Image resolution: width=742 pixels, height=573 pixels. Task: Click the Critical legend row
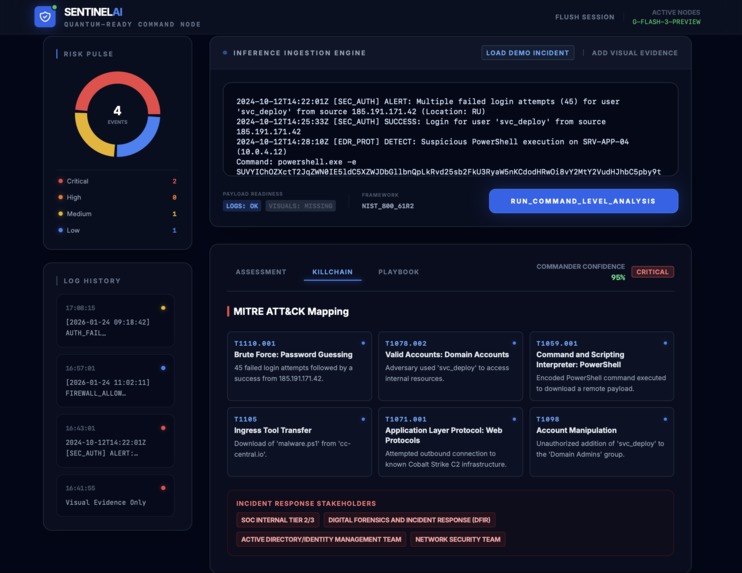click(x=117, y=181)
